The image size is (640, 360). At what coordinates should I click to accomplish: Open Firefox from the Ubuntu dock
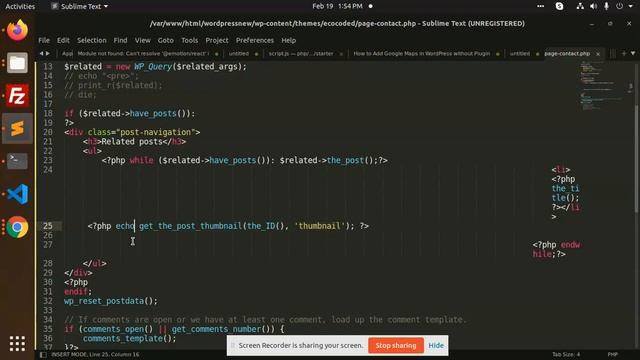(x=17, y=30)
